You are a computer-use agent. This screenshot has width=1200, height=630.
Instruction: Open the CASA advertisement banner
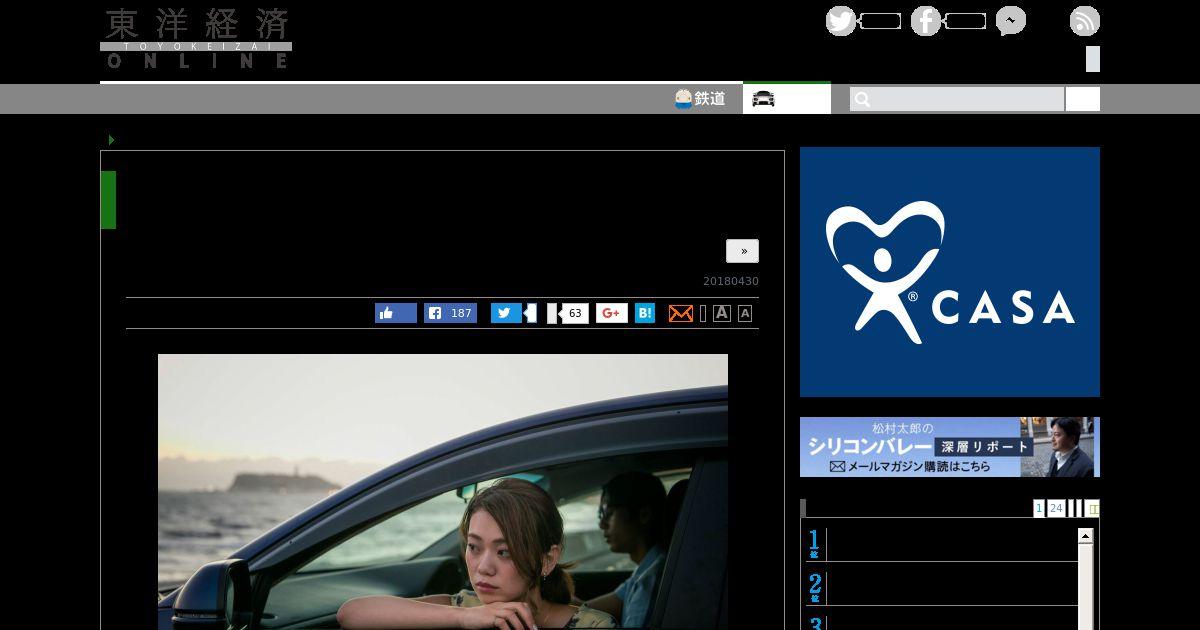[x=950, y=272]
